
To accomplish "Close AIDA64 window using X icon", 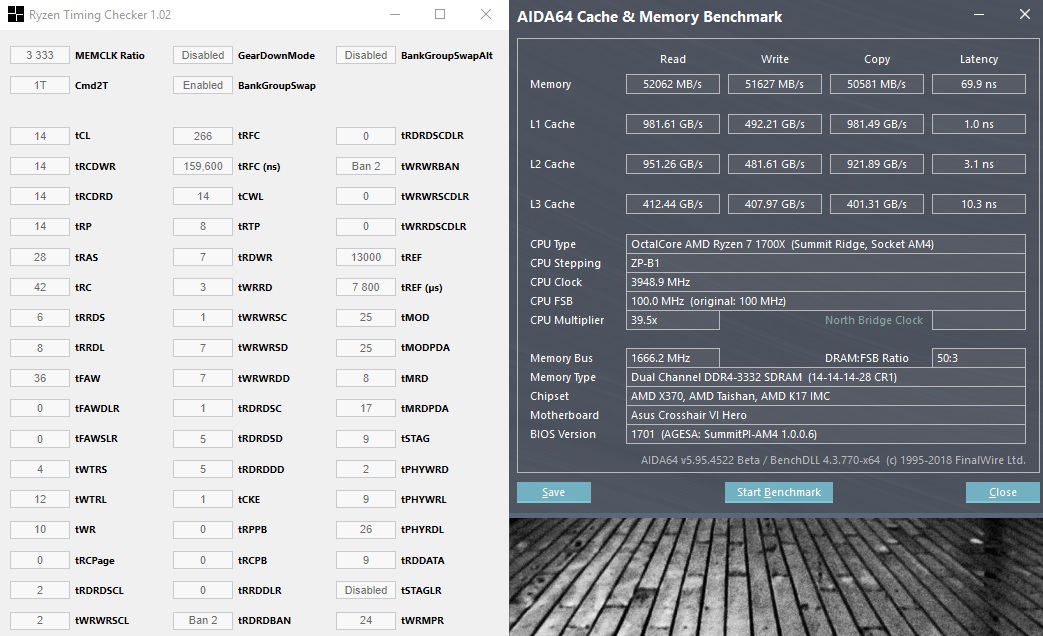I will [1024, 14].
